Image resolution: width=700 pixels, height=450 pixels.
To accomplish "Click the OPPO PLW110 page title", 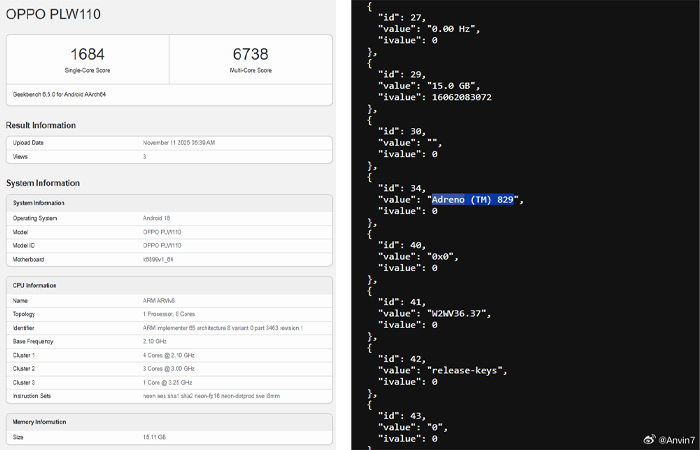I will pos(53,15).
